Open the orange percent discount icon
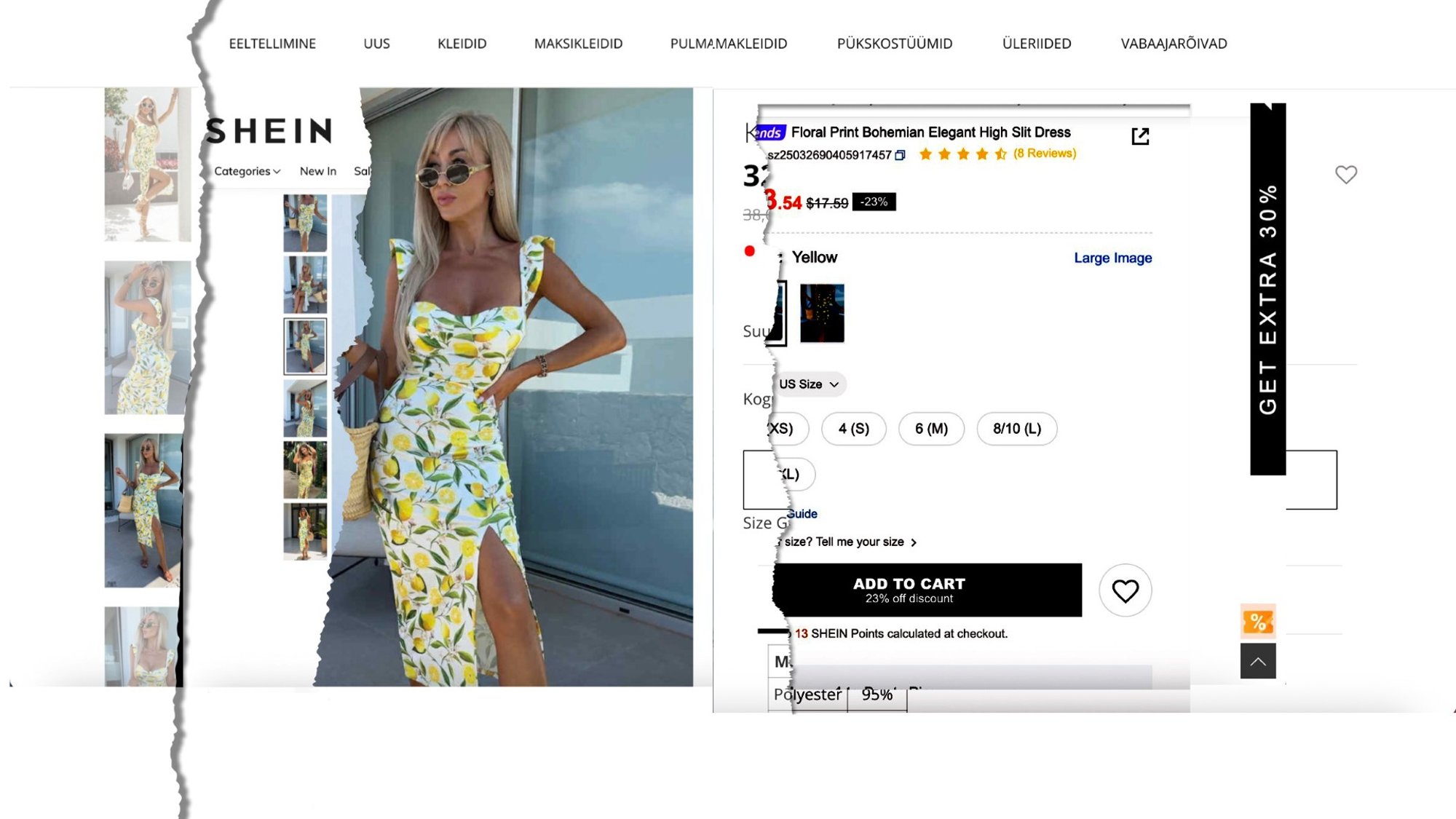Image resolution: width=1456 pixels, height=819 pixels. 1257,622
